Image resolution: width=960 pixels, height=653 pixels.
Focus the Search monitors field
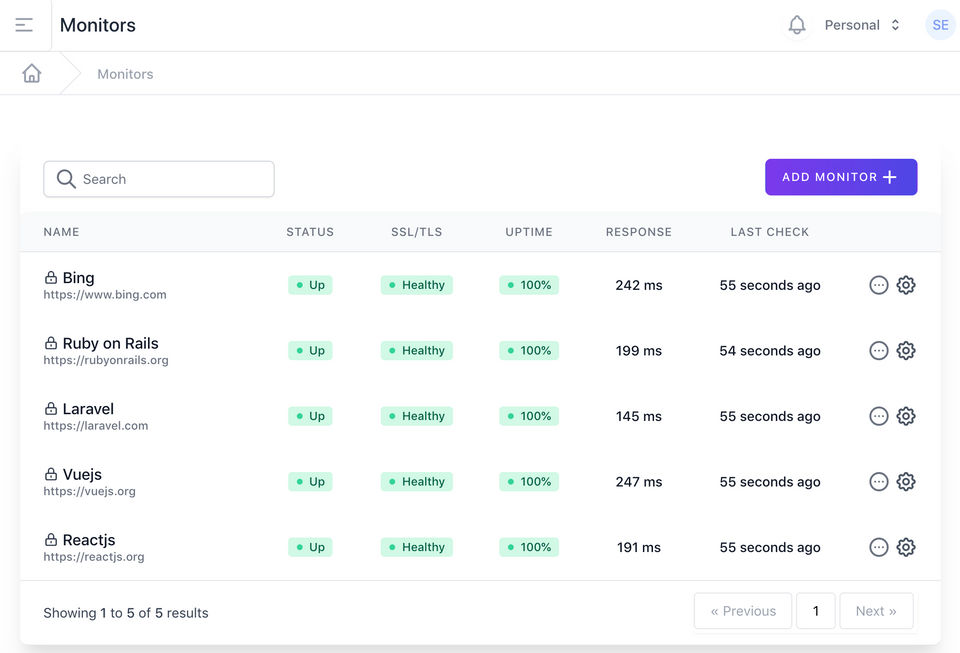click(159, 179)
